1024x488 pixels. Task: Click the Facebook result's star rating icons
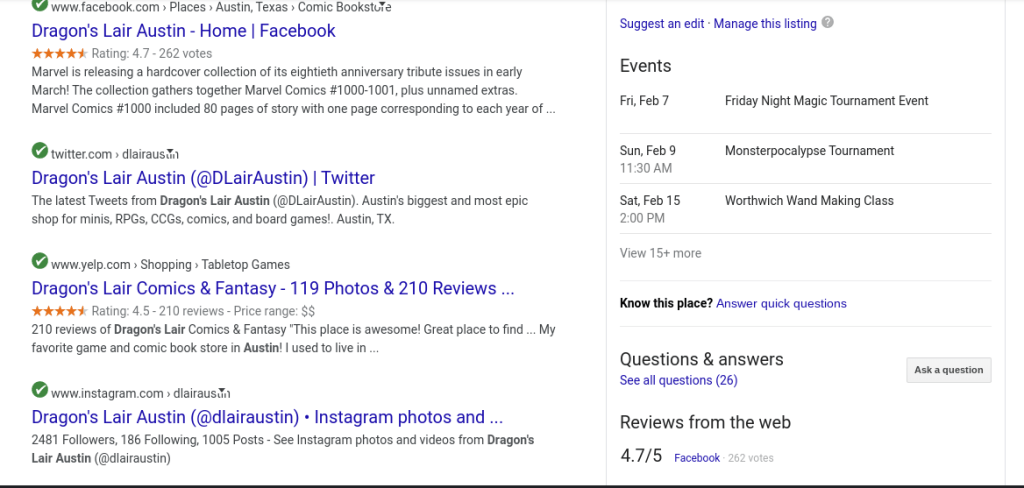point(59,54)
